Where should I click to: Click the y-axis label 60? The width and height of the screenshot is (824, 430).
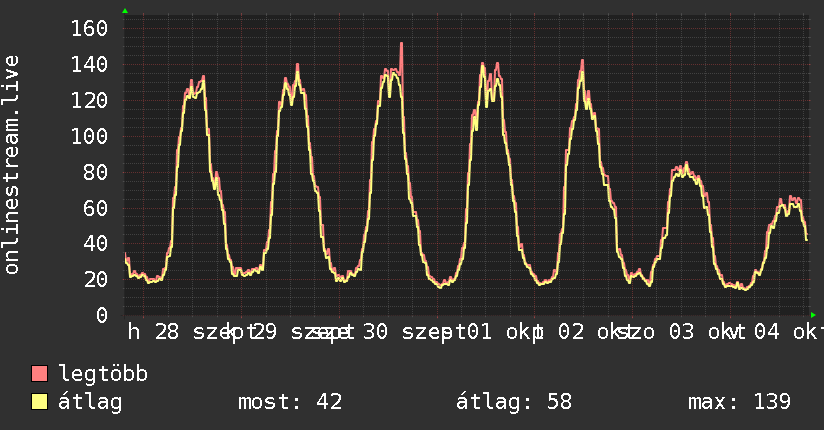point(96,208)
